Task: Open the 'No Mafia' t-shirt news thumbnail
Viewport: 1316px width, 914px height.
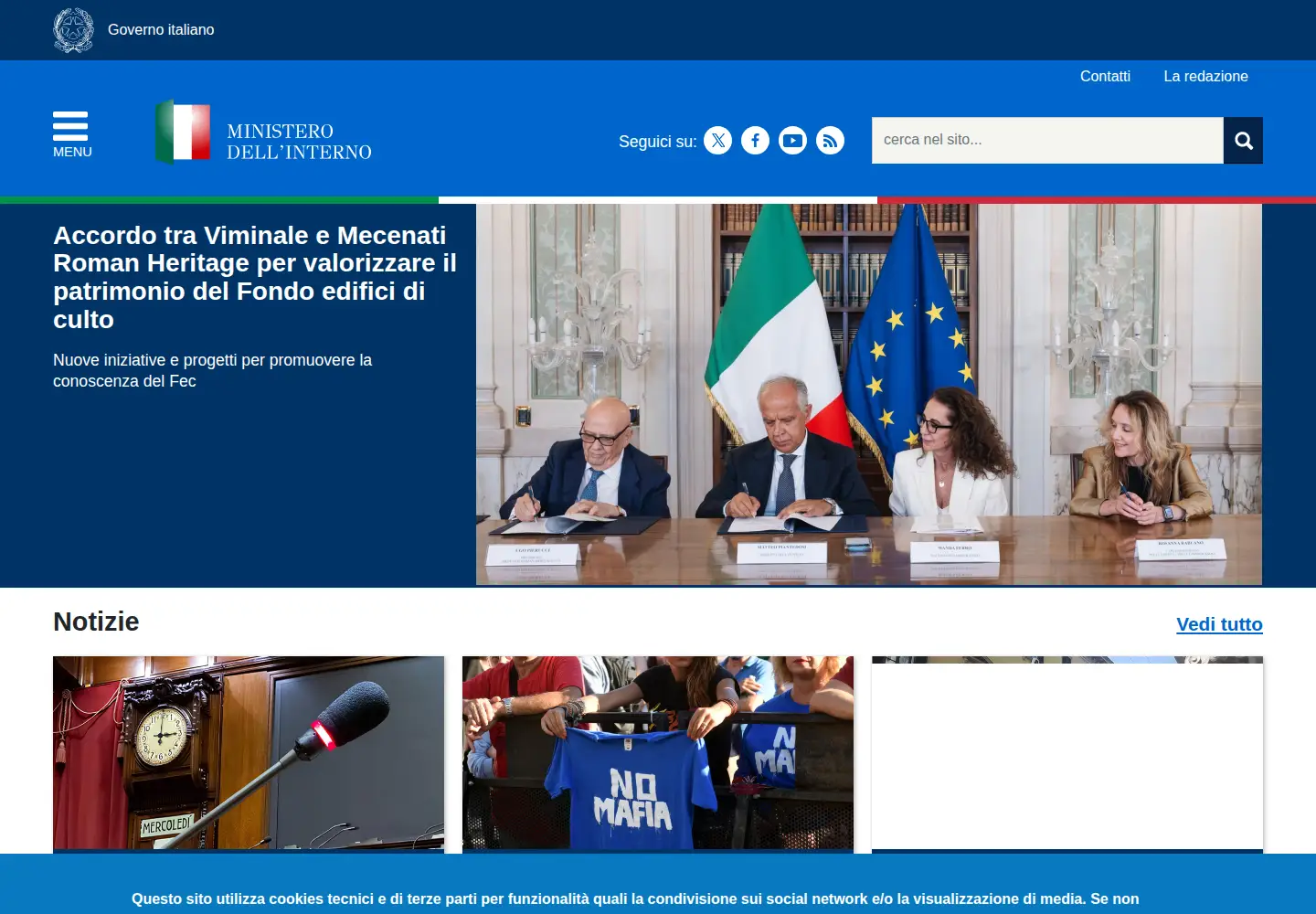Action: tap(658, 754)
